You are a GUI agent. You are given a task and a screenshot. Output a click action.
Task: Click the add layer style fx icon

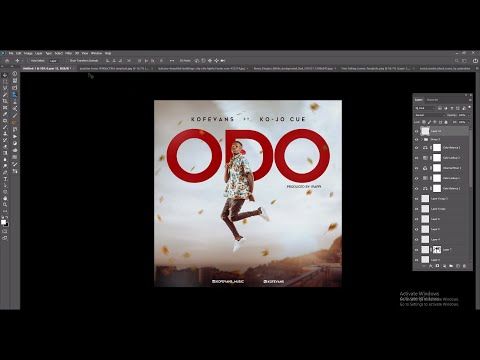(431, 266)
